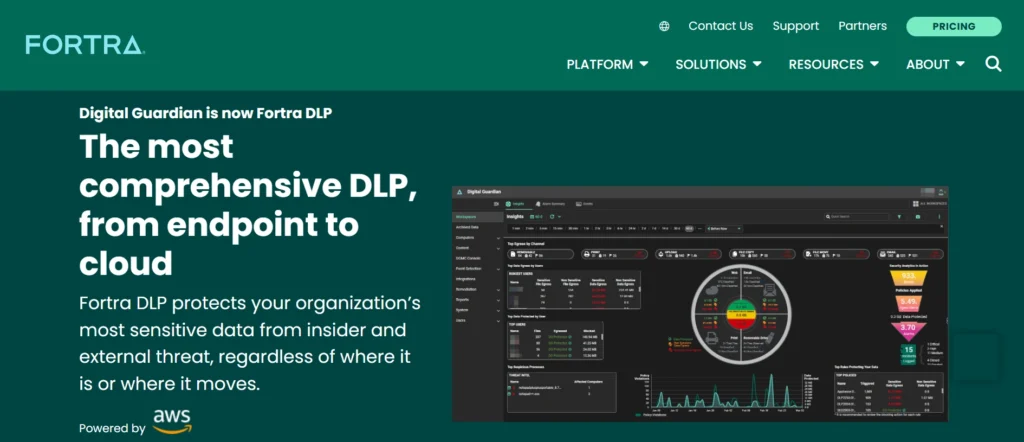Click the teal 15 incidents box
Image resolution: width=1024 pixels, height=442 pixels.
coord(908,353)
